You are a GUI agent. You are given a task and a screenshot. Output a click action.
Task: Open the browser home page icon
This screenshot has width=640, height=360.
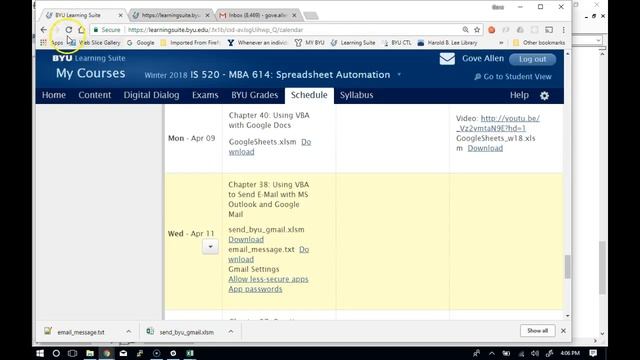click(x=82, y=30)
